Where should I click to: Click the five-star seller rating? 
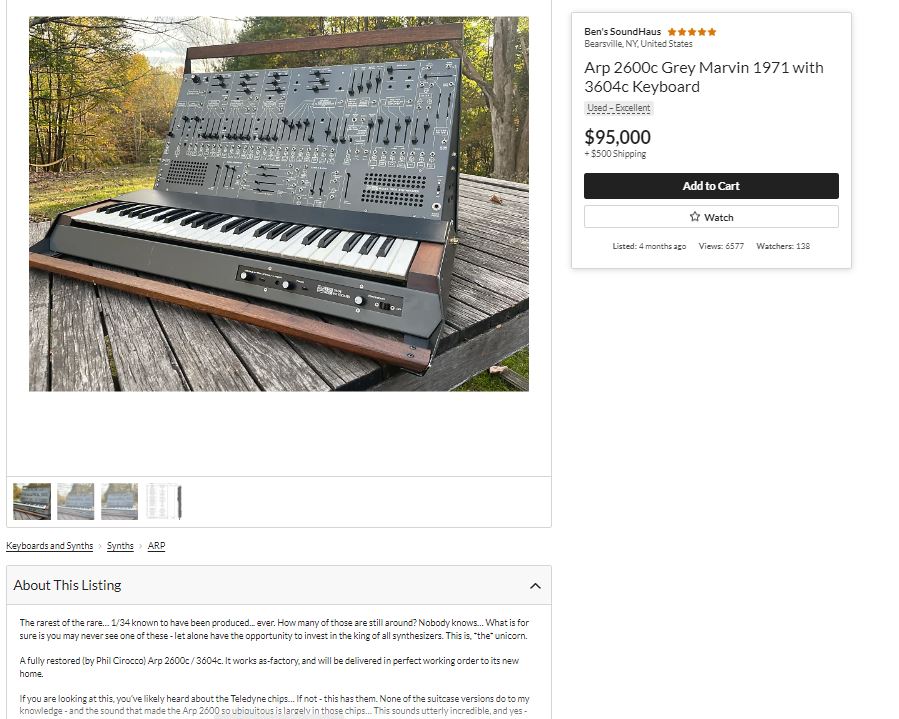coord(691,32)
